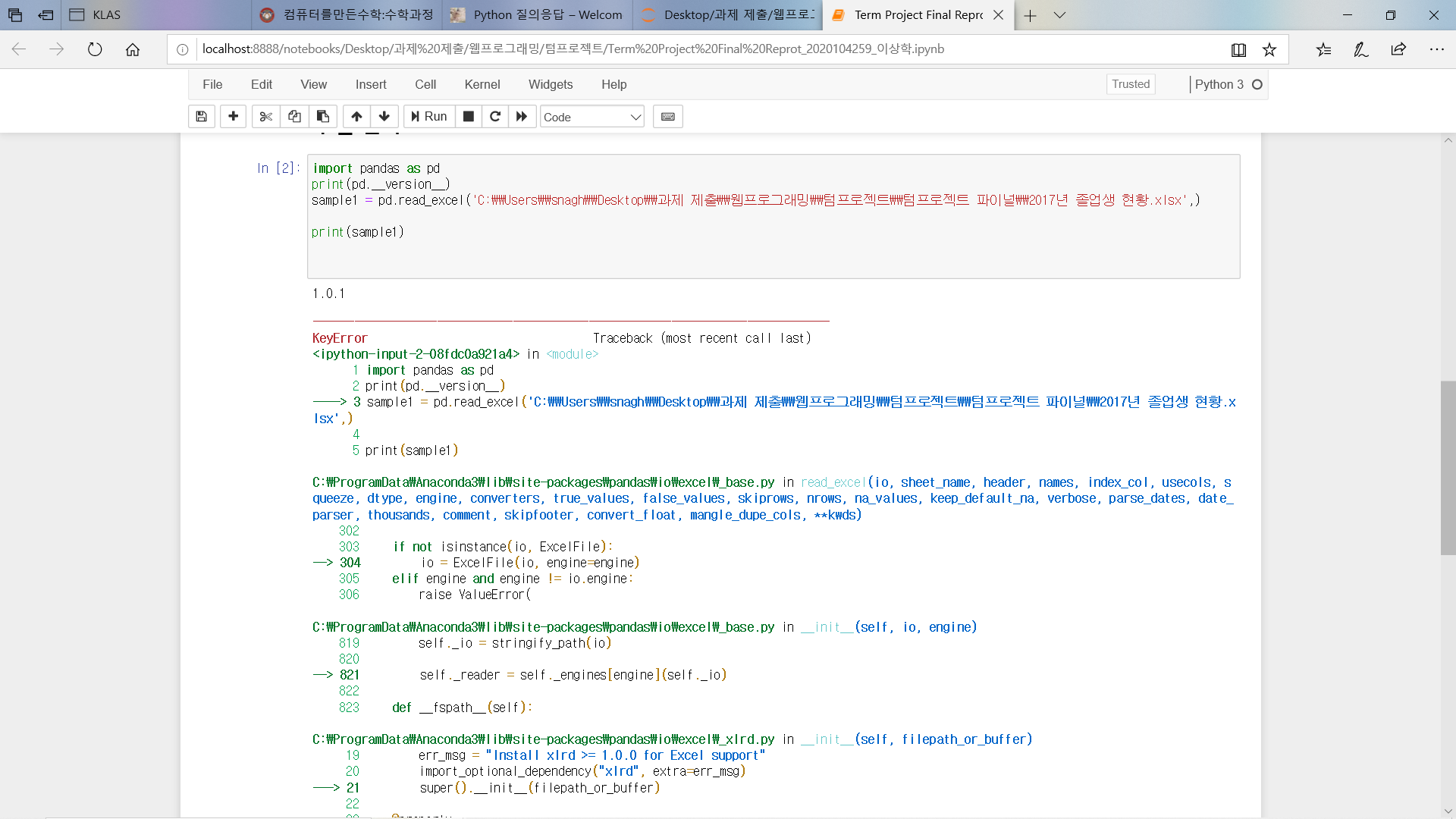Save notebook with the floppy disk icon
The image size is (1456, 819).
(x=201, y=117)
